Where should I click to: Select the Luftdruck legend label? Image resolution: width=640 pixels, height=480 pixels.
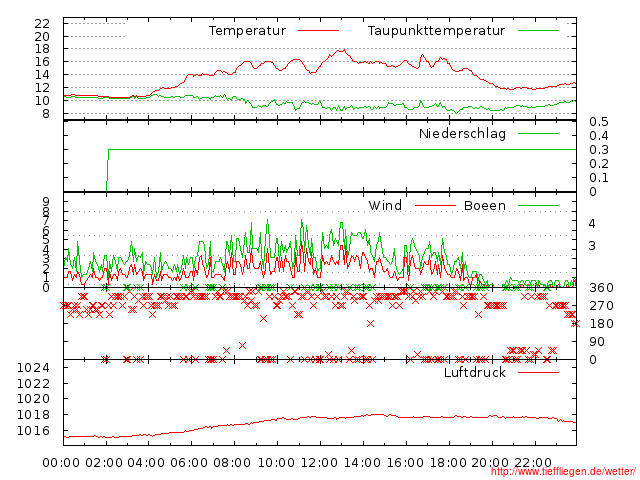click(x=475, y=372)
